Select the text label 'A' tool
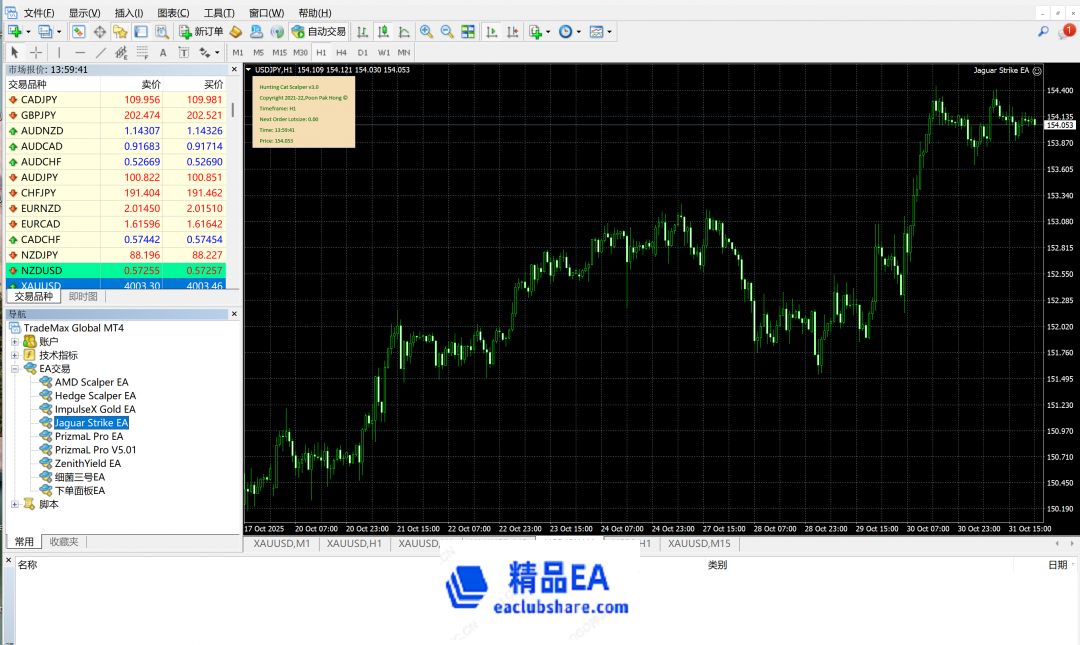 pos(163,52)
